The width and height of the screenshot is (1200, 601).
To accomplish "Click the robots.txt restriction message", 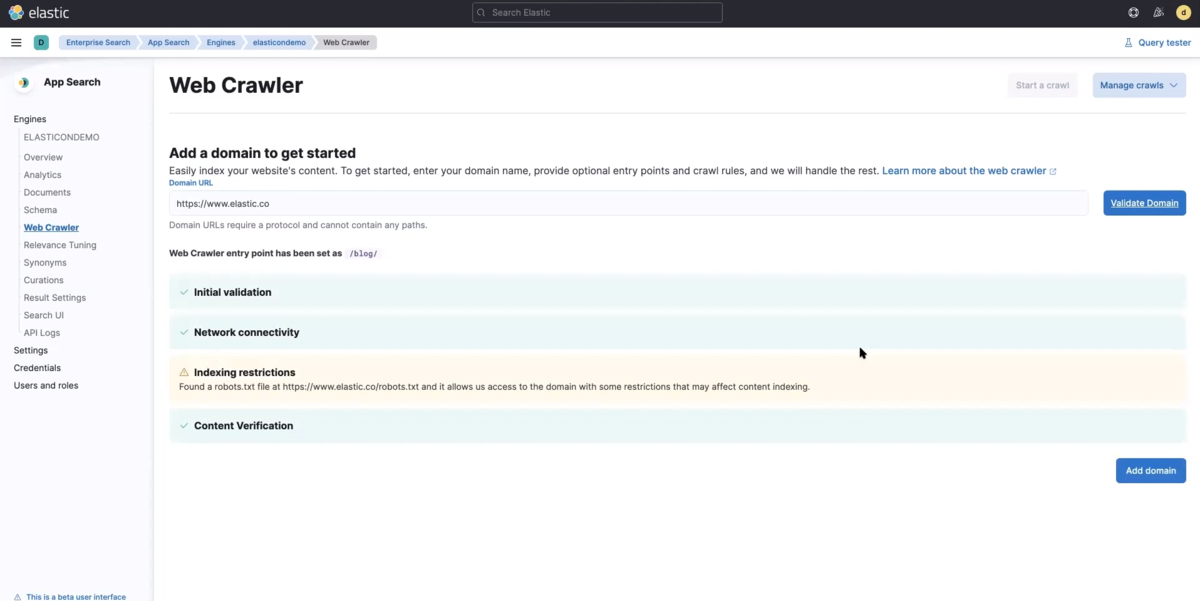I will [494, 386].
